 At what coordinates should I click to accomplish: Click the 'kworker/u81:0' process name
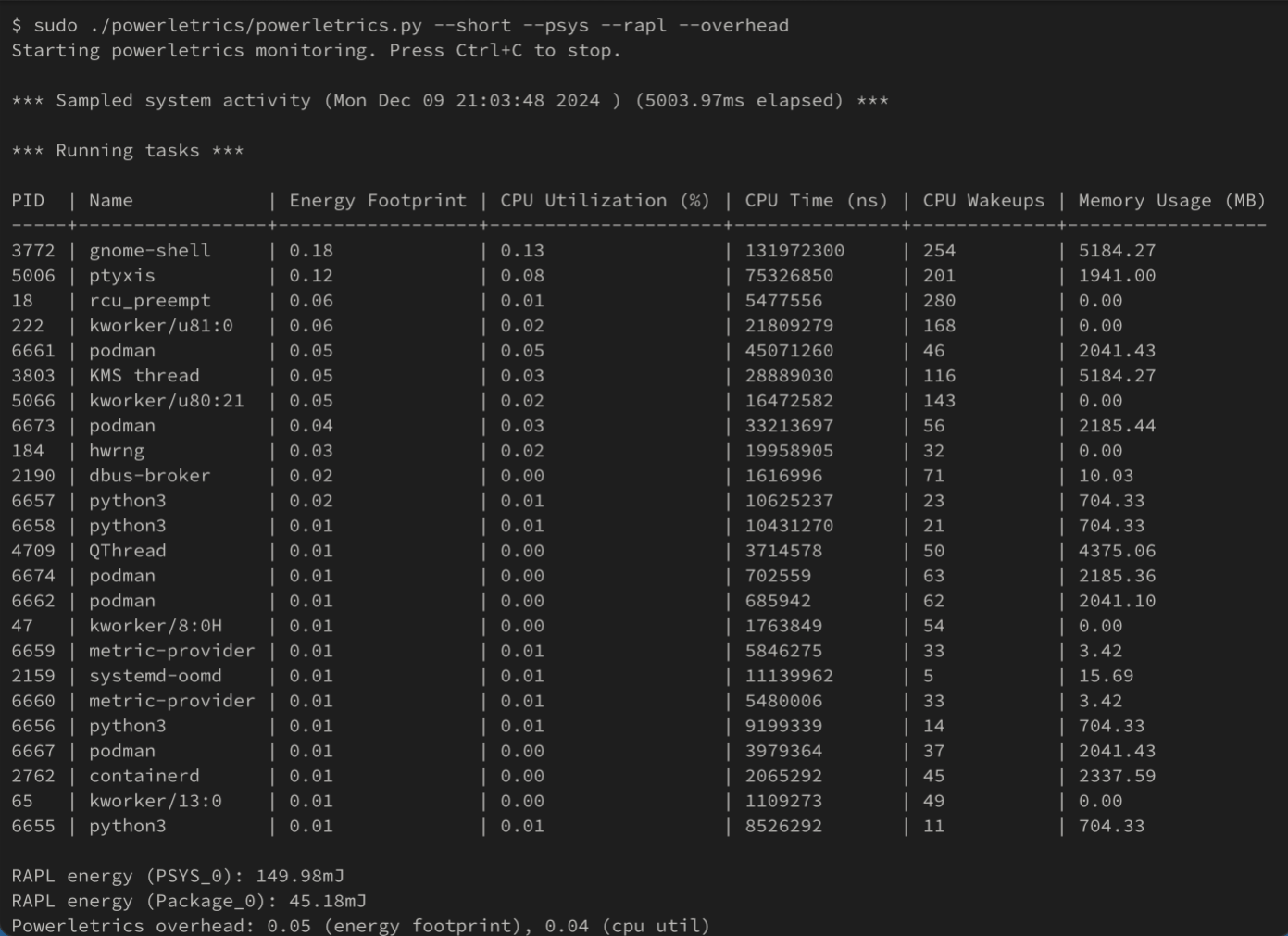(x=161, y=325)
